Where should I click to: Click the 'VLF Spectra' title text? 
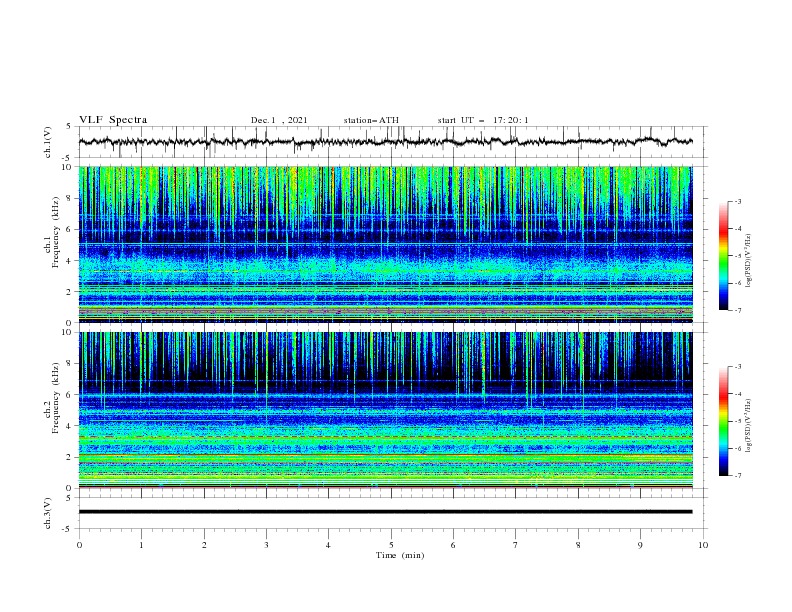[113, 120]
